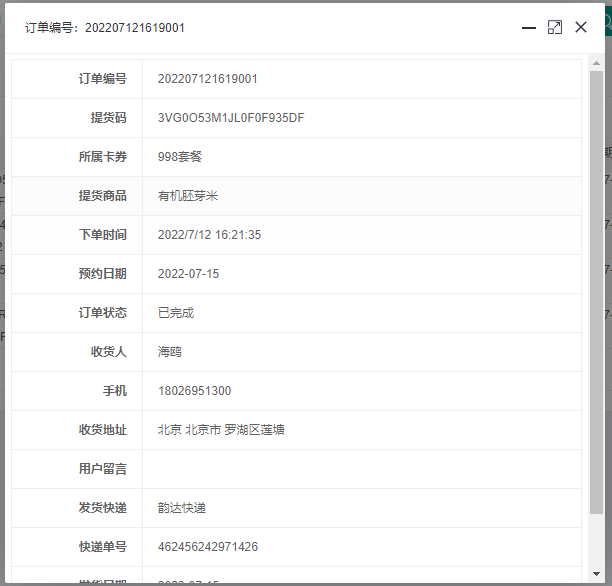Click the 快递单号 row label
The width and height of the screenshot is (612, 586).
coord(102,547)
